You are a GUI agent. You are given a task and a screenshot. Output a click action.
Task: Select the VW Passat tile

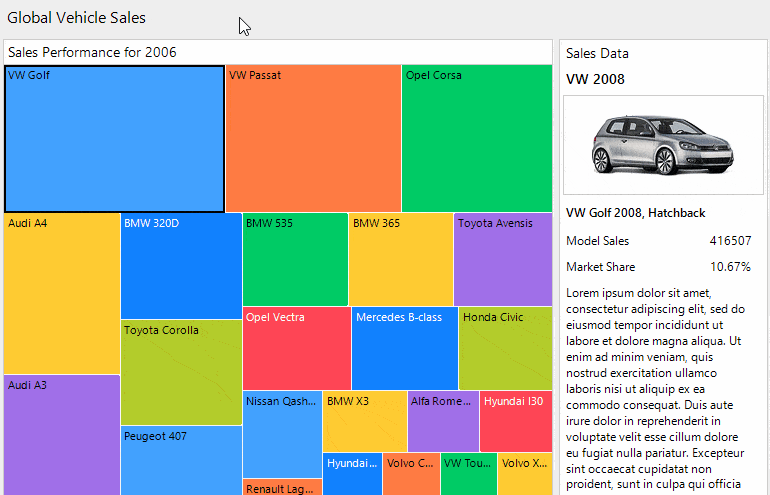click(x=313, y=139)
